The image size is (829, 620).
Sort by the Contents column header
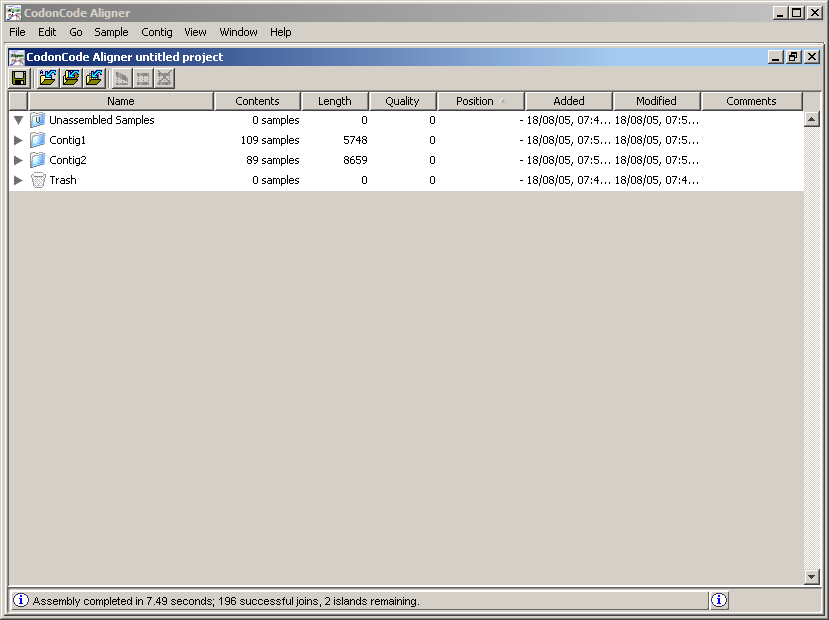point(257,101)
